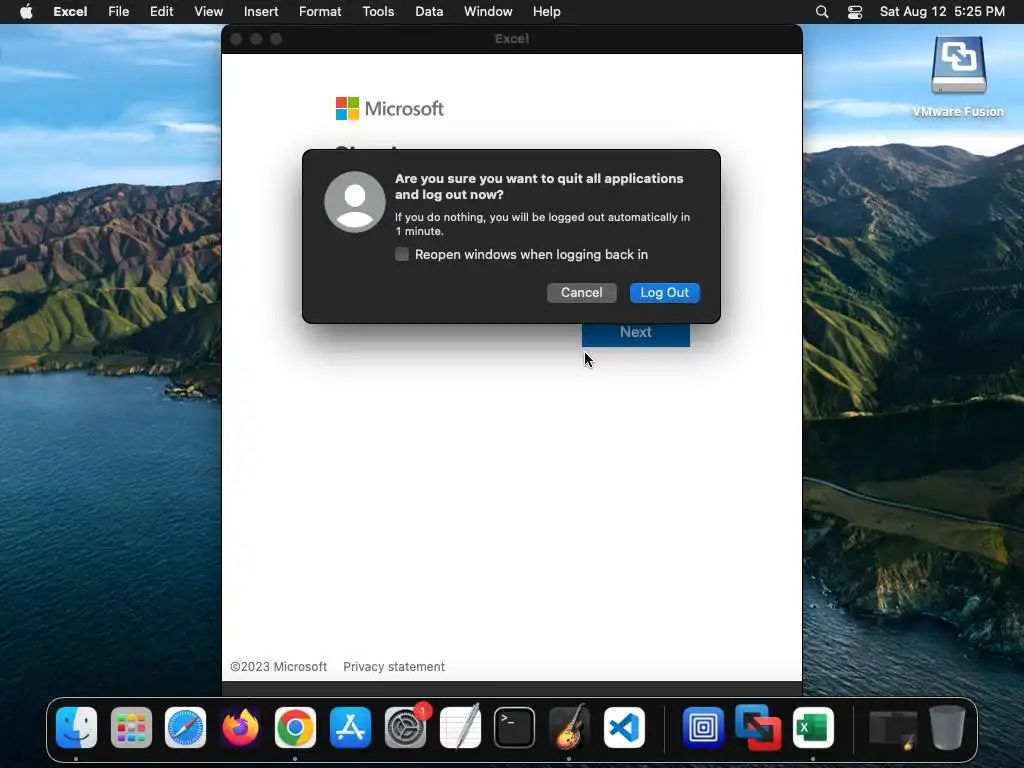Screen dimensions: 1024x768
Task: Click the date and time in menu bar
Action: pos(942,12)
